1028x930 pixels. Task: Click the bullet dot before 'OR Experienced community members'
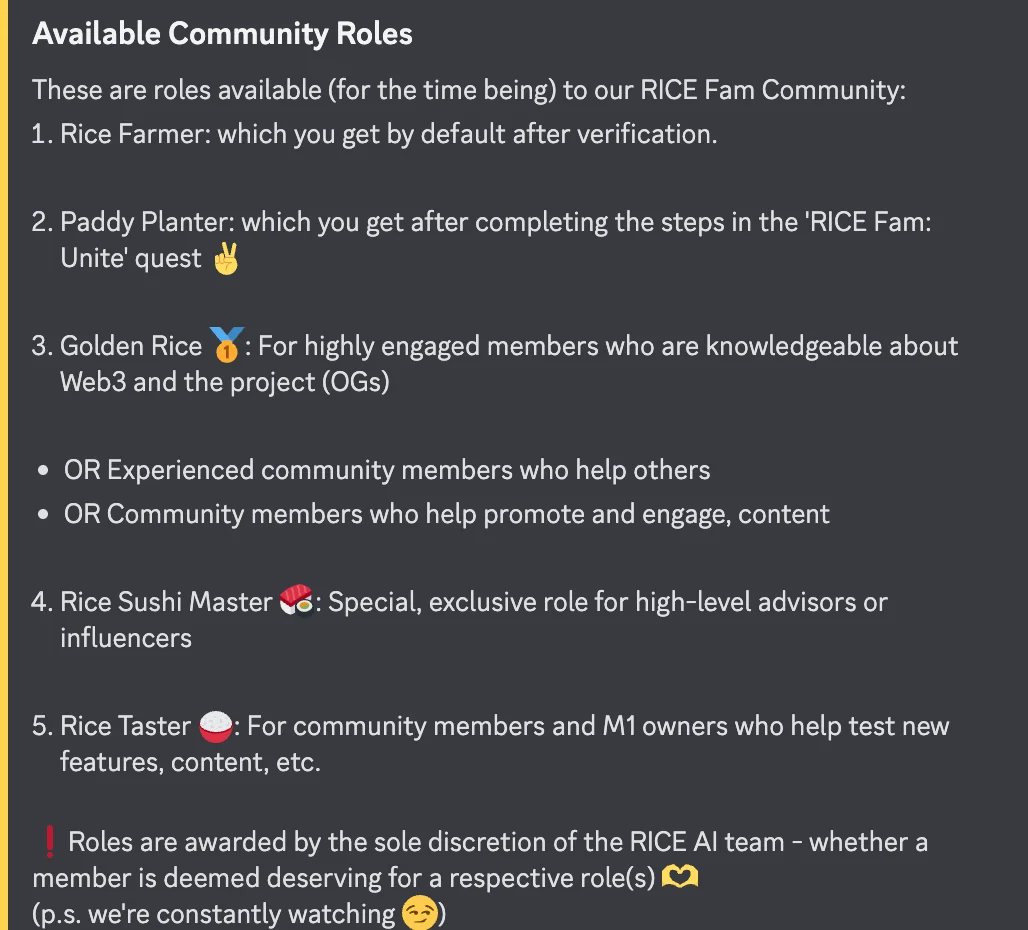pyautogui.click(x=43, y=471)
